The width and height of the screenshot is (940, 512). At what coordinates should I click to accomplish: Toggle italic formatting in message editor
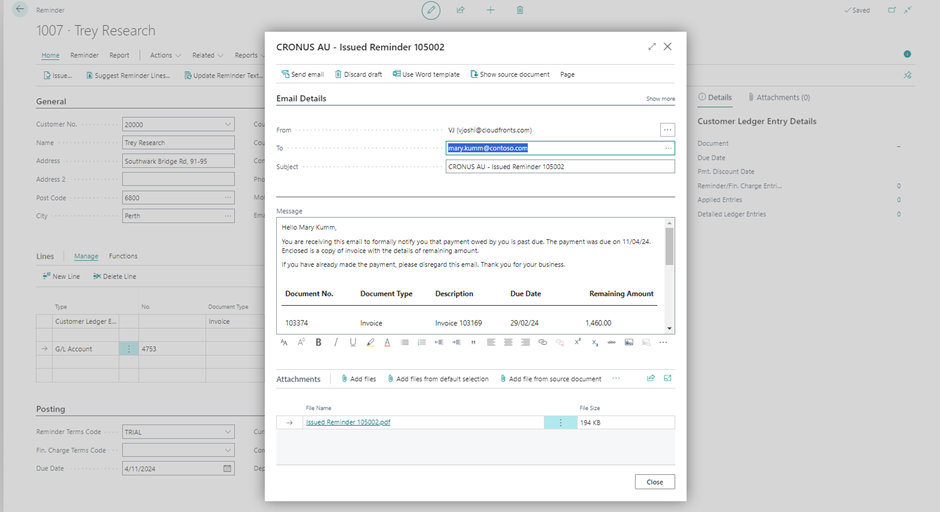(x=335, y=342)
